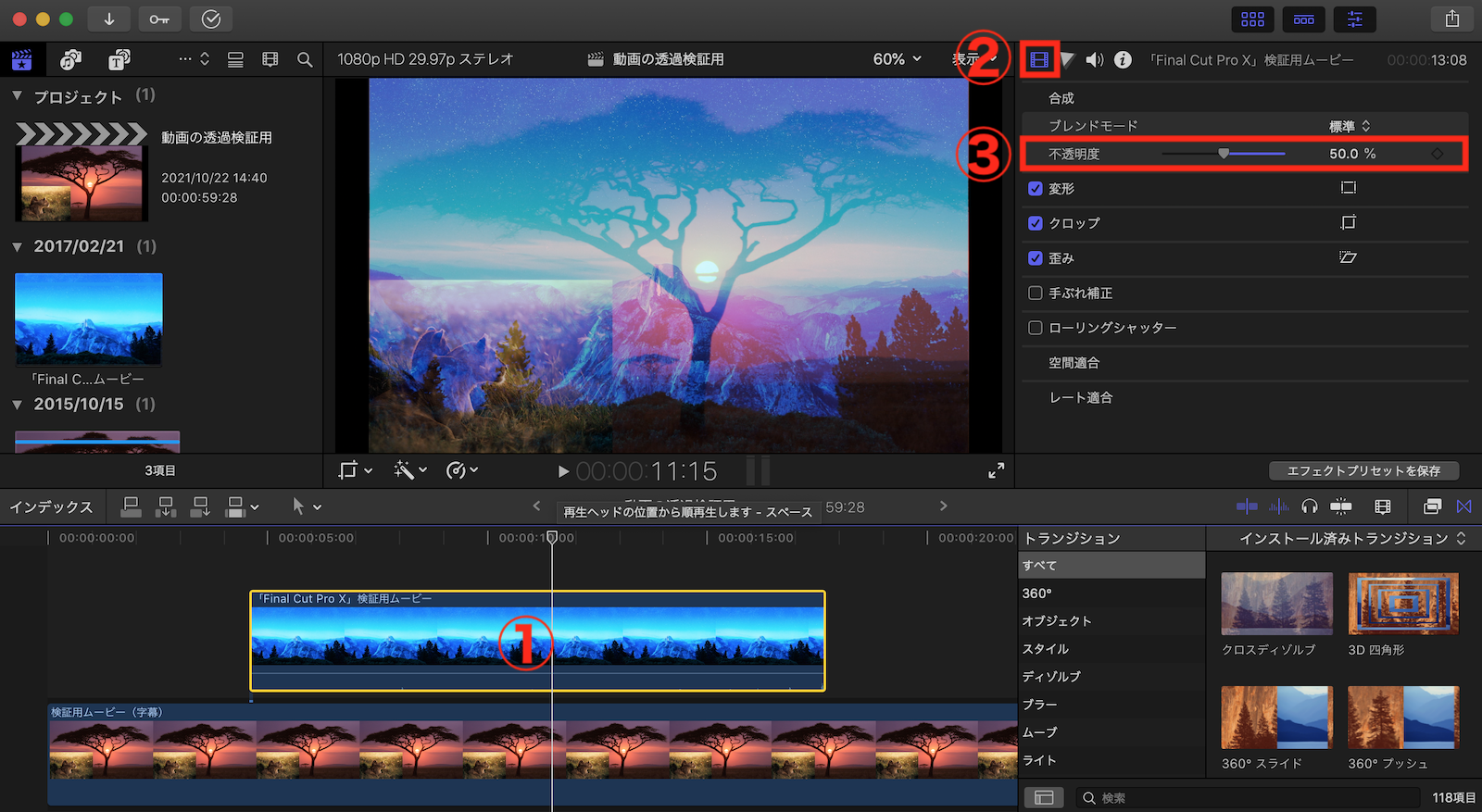Click the エフェクトプリセットを保存 button
This screenshot has height=812, width=1482.
[x=1363, y=471]
